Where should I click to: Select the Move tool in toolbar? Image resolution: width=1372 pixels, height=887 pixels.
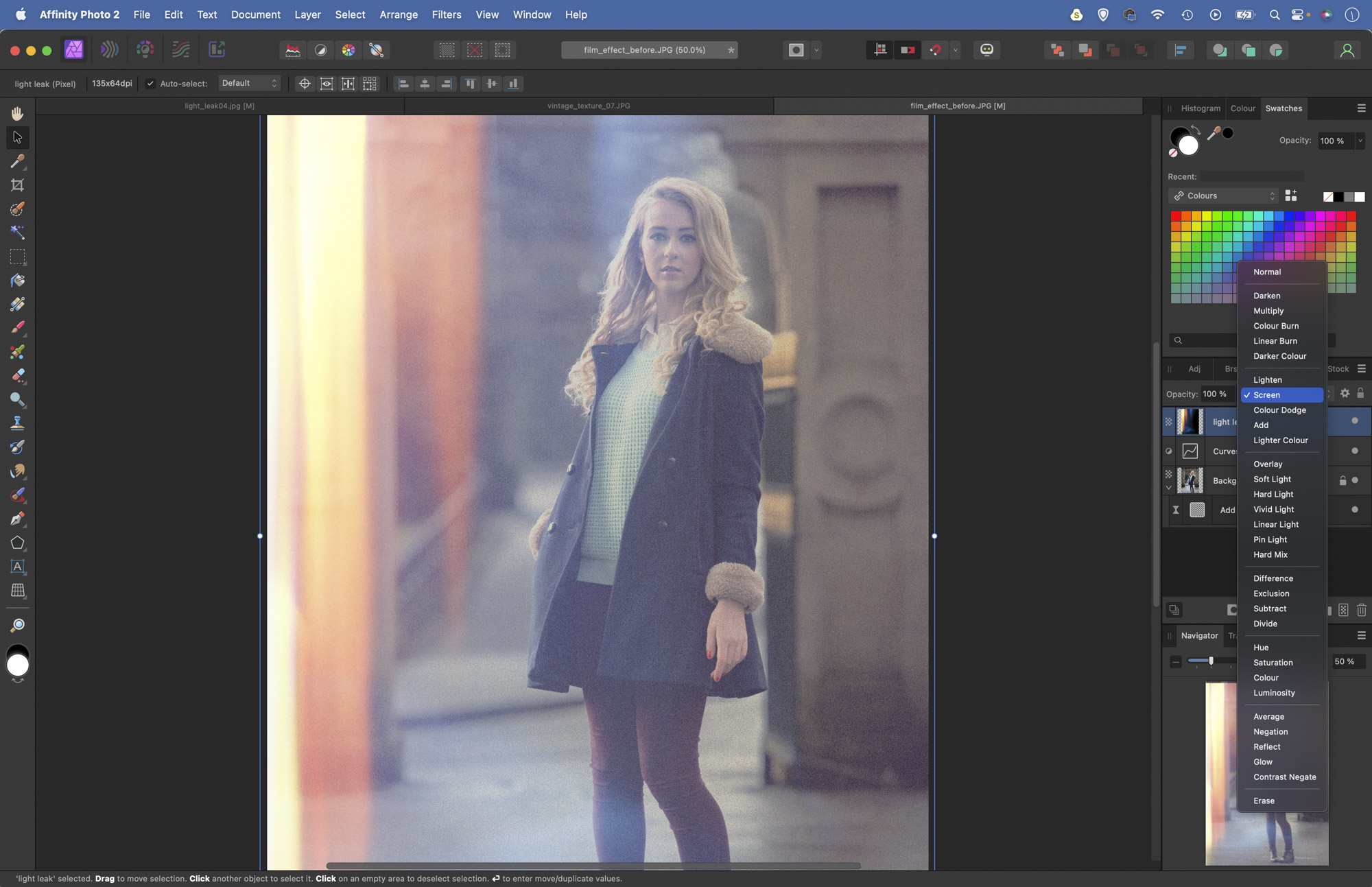[x=18, y=137]
